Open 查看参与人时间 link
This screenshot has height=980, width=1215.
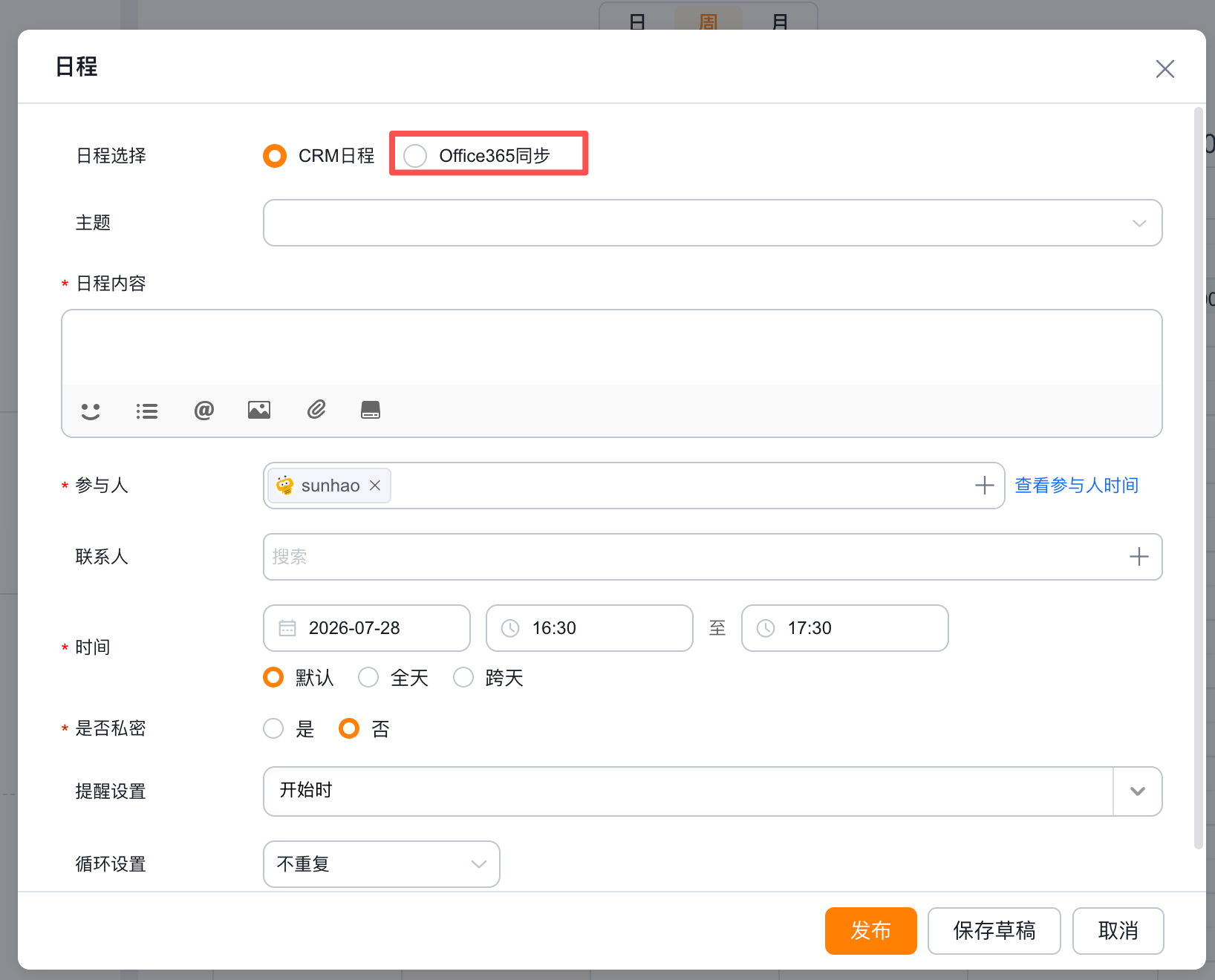tap(1077, 486)
